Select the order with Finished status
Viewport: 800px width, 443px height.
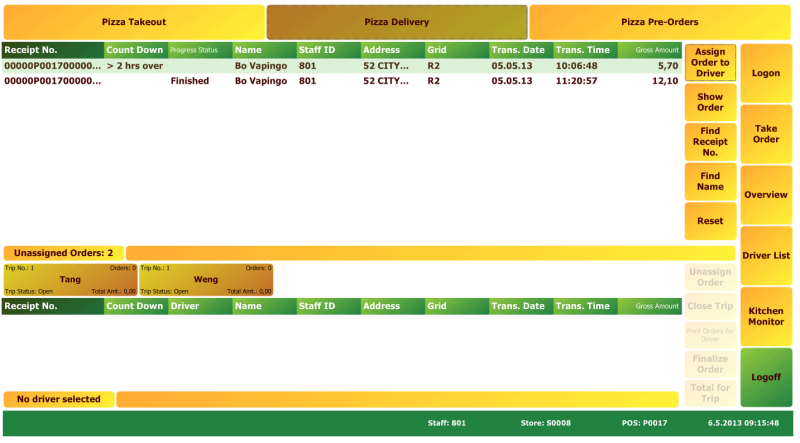click(342, 81)
